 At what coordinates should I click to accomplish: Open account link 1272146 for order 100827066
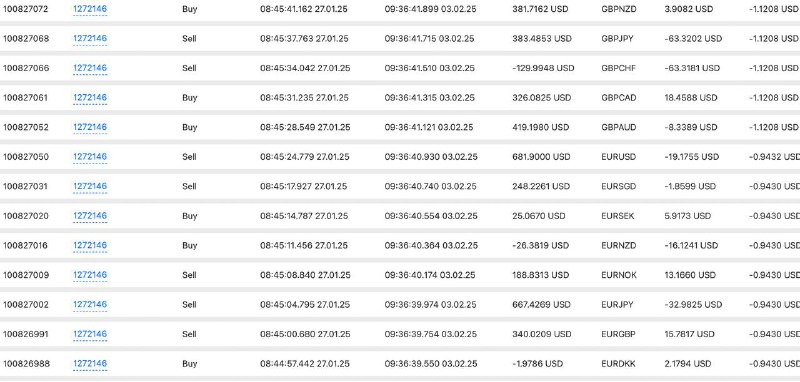click(90, 68)
